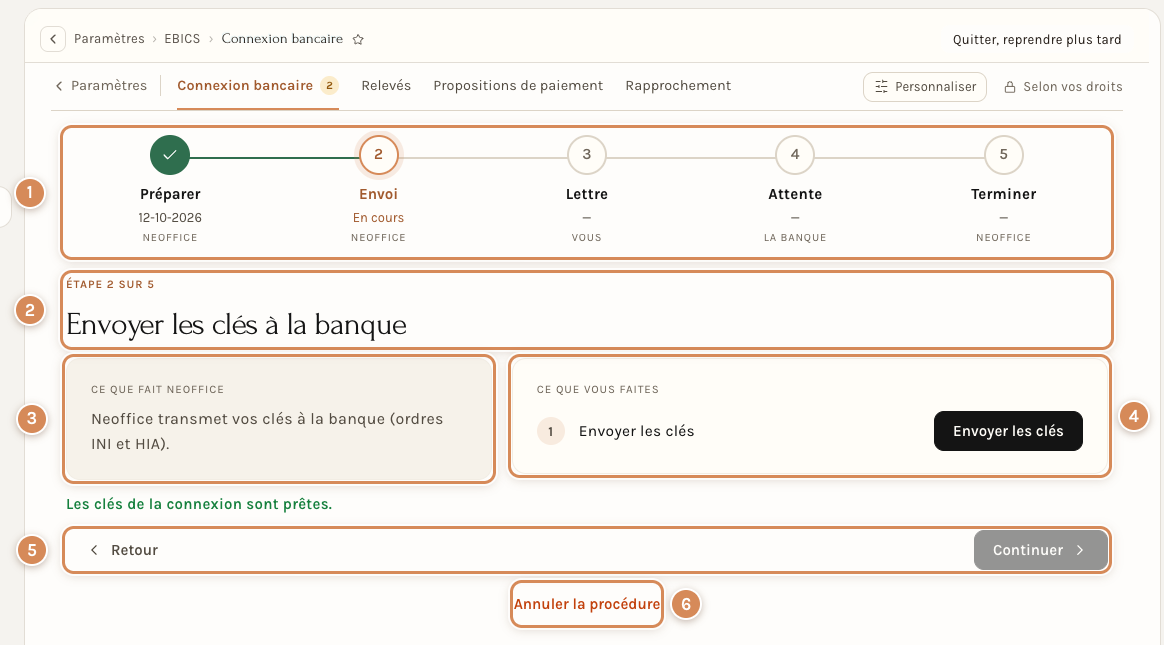Click the Continuer button

point(1041,550)
